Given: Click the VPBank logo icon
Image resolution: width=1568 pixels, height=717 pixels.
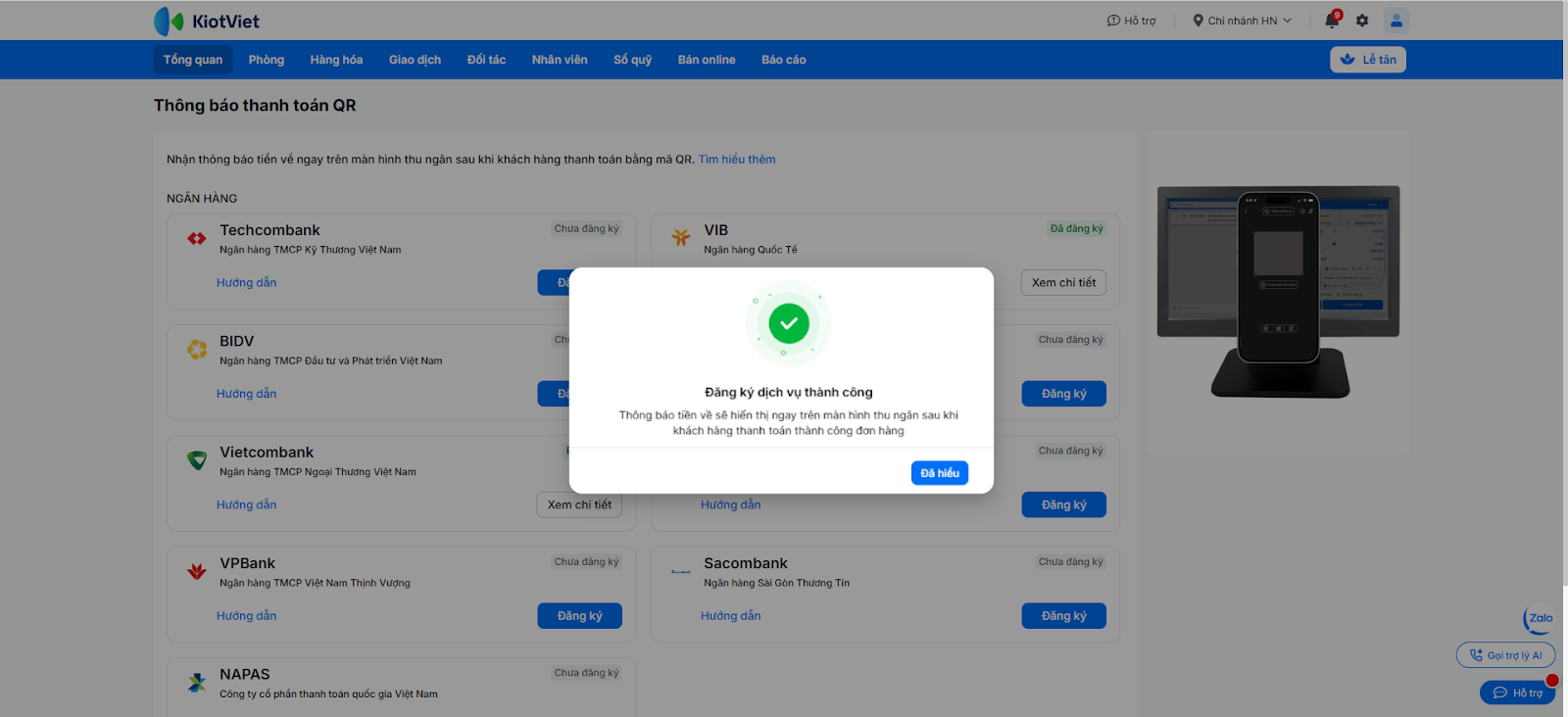Looking at the screenshot, I should [197, 571].
